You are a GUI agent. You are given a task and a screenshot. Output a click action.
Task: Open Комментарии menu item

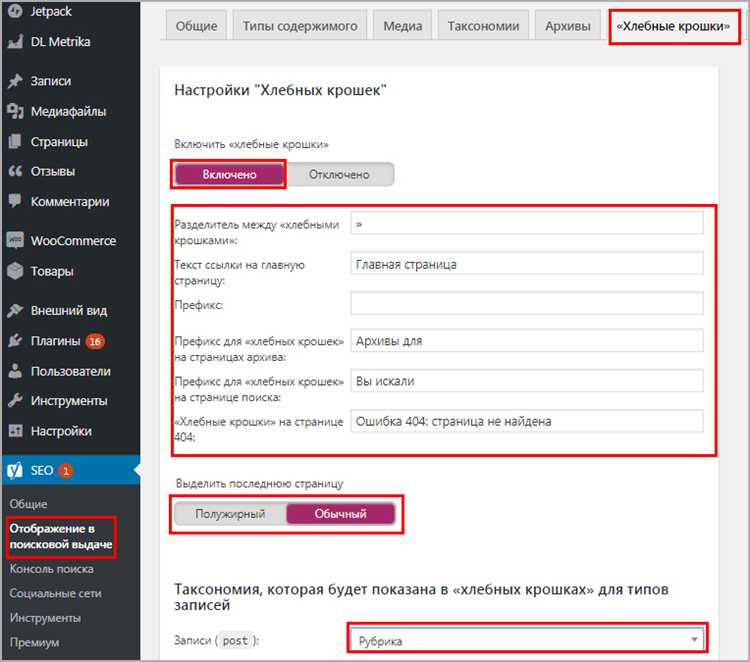(71, 201)
